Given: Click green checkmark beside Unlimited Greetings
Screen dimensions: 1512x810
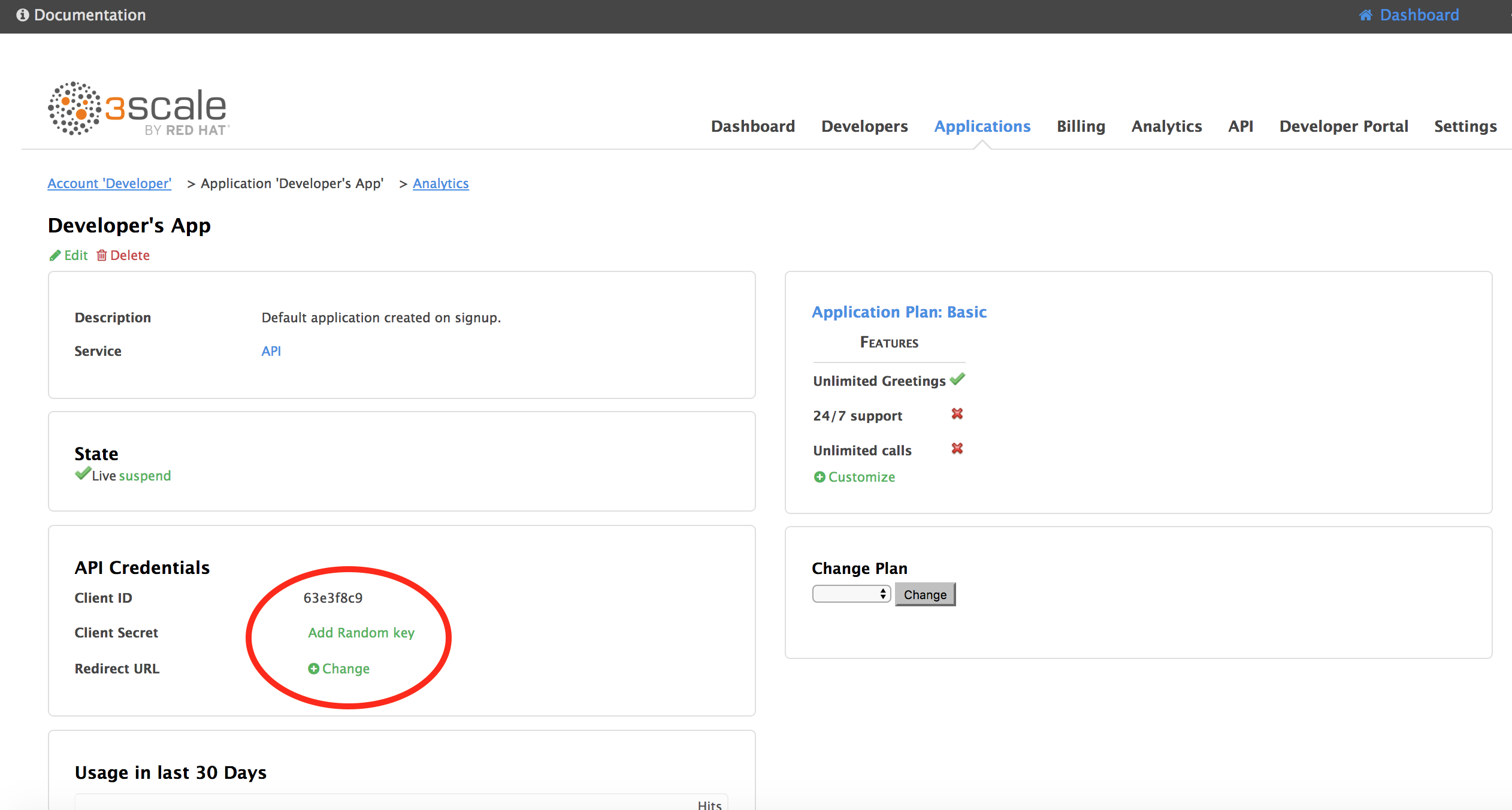Looking at the screenshot, I should coord(957,379).
